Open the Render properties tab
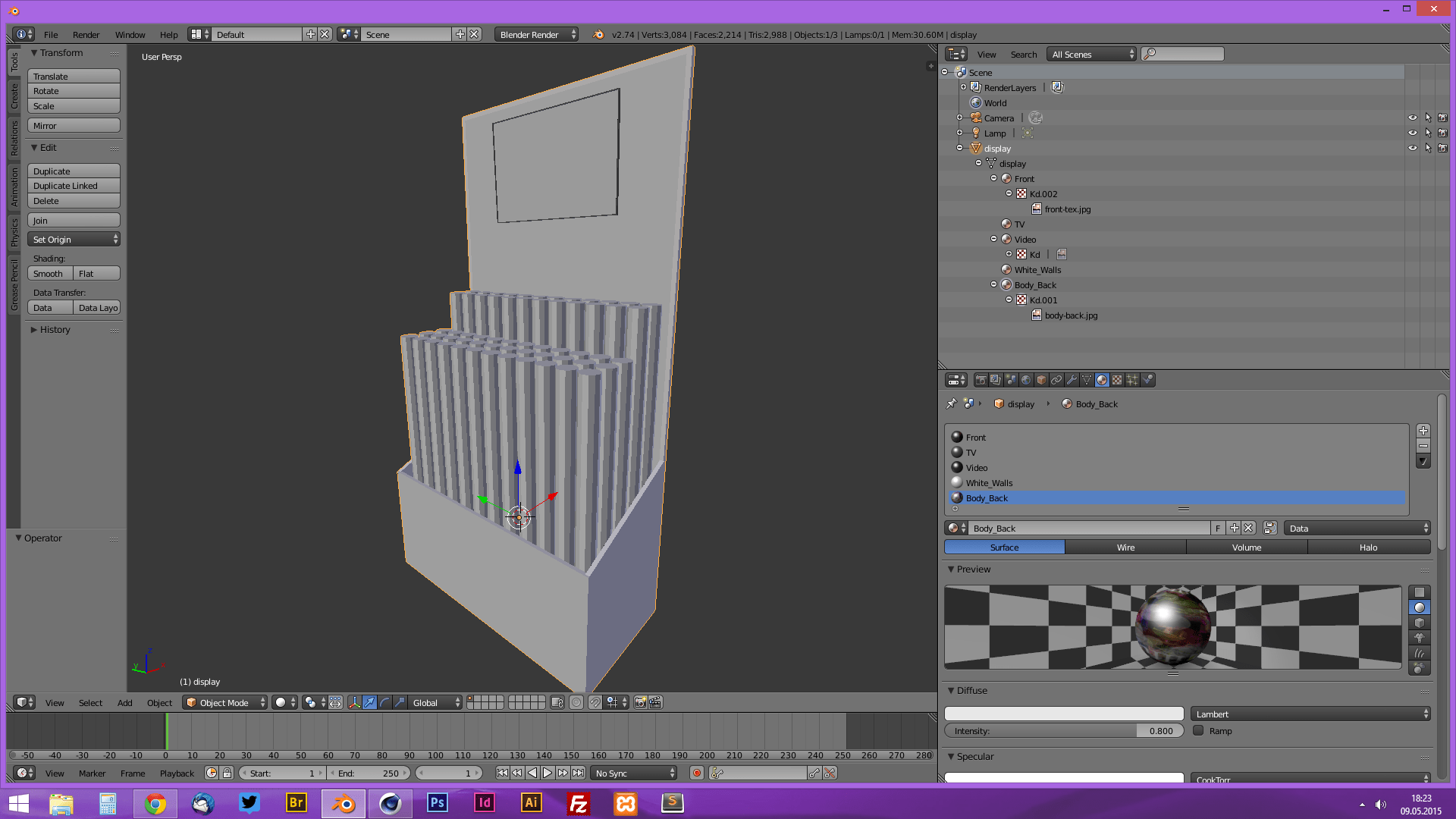Image resolution: width=1456 pixels, height=819 pixels. [981, 380]
